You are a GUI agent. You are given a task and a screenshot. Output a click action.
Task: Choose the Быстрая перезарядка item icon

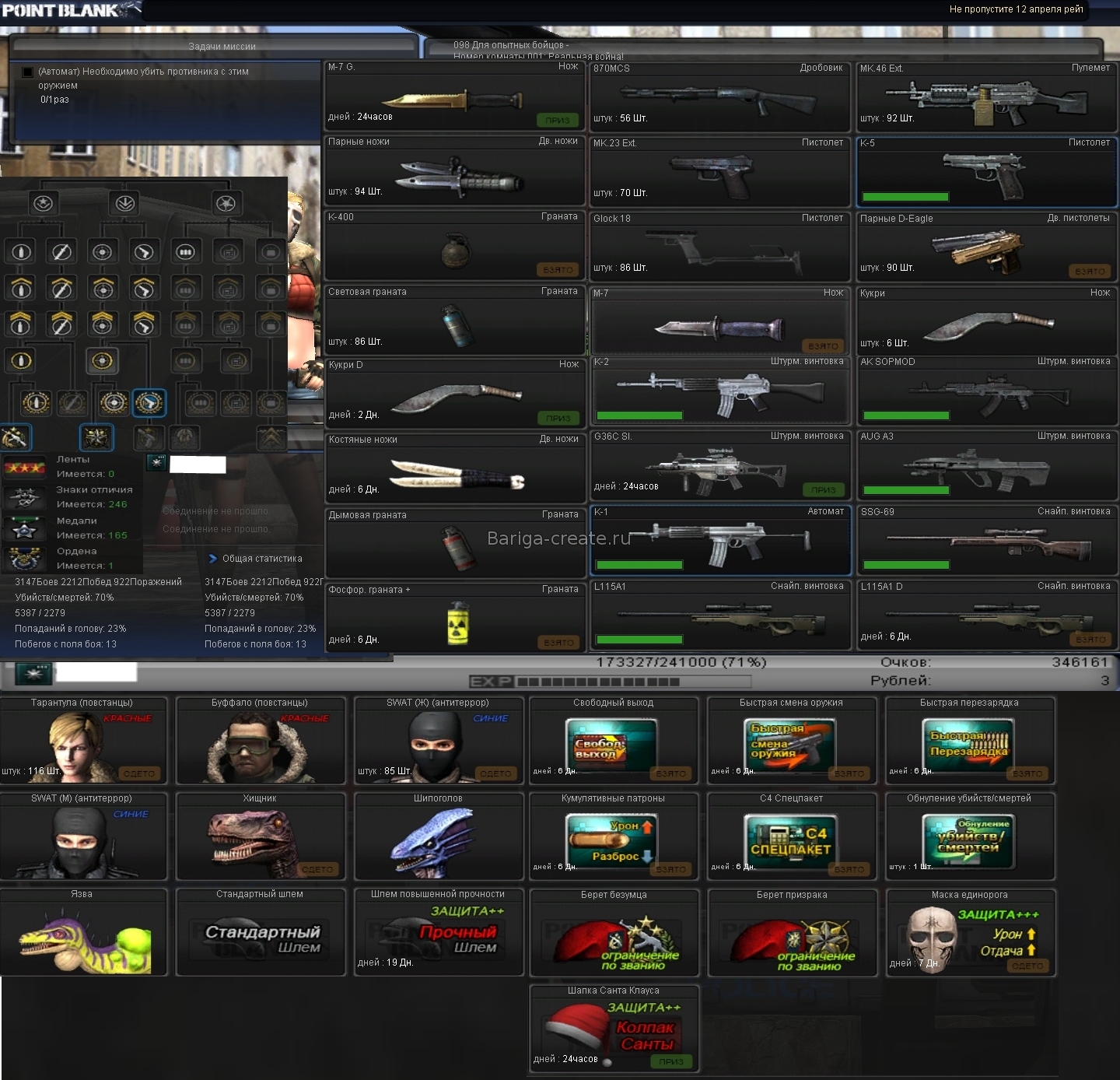pyautogui.click(x=968, y=746)
